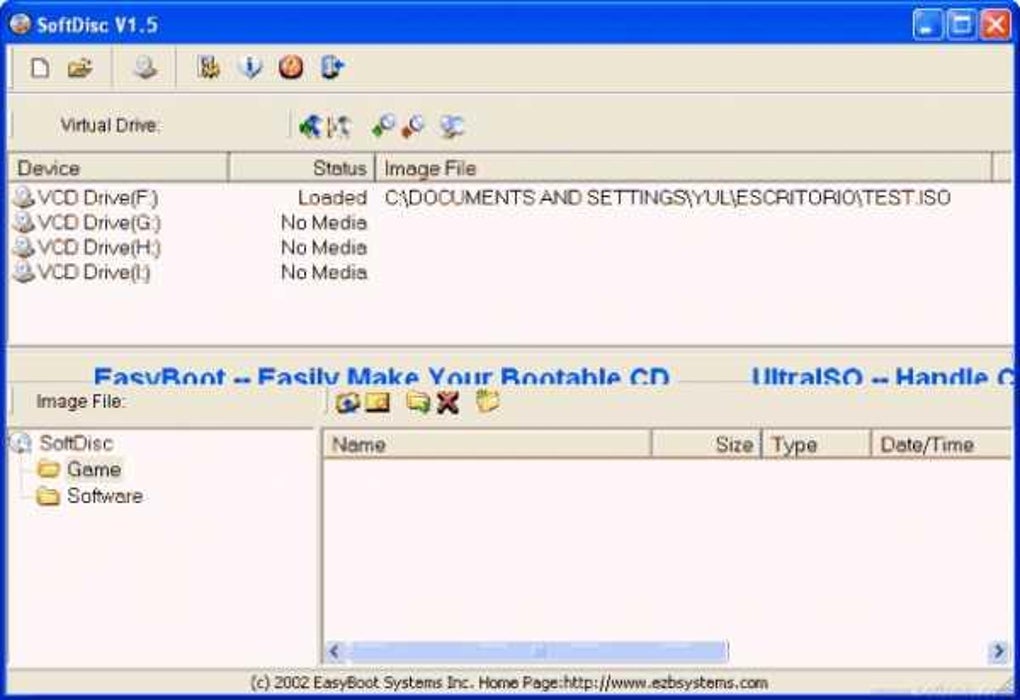Click the Image File: toolbar label
Viewport: 1020px width, 700px height.
[81, 401]
